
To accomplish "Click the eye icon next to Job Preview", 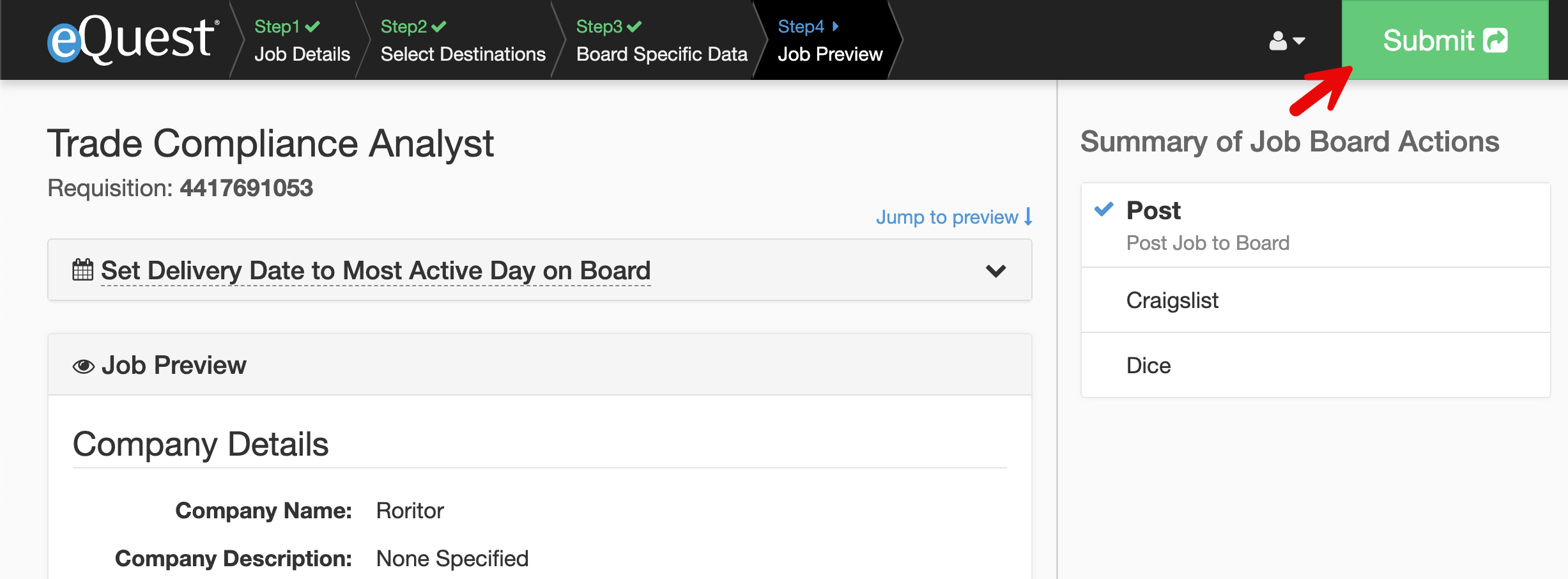I will (x=84, y=364).
